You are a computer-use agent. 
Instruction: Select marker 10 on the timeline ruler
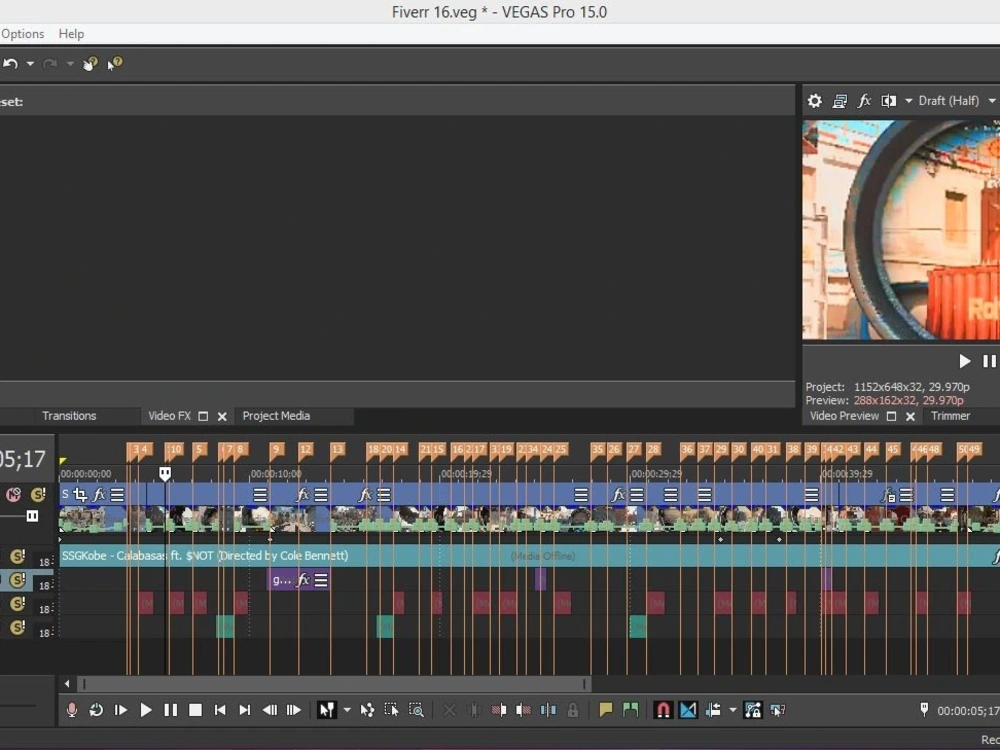(172, 450)
